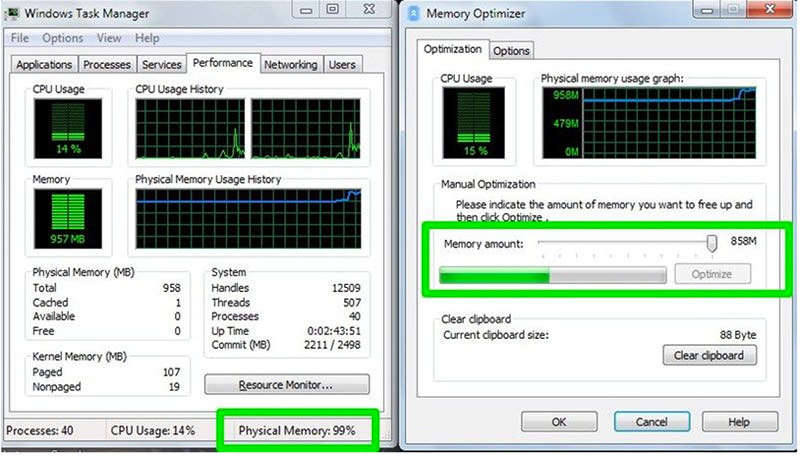
Task: Open the View menu in Task Manager
Action: coord(109,38)
